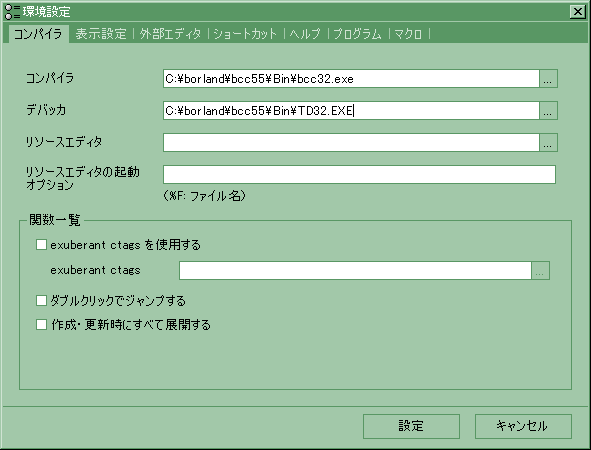Focus the リソースエディタ path field
The height and width of the screenshot is (450, 591).
pyautogui.click(x=351, y=142)
